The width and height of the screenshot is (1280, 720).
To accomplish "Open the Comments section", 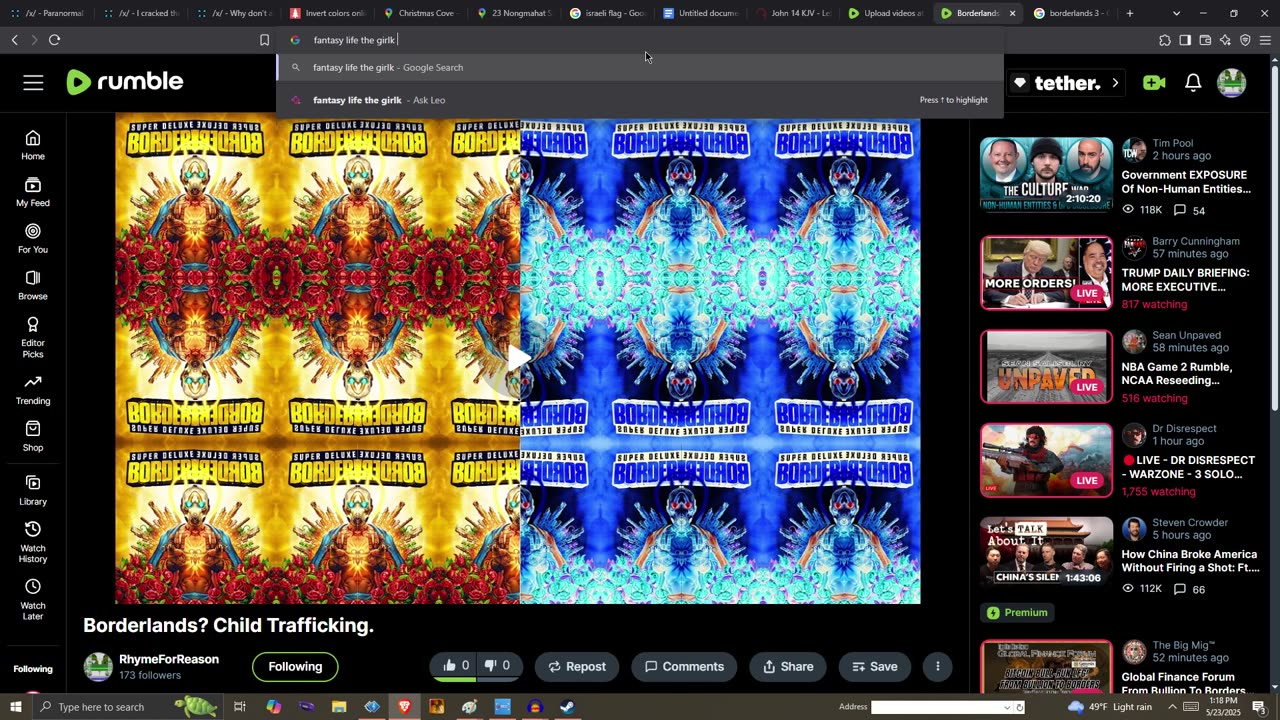I will (684, 667).
